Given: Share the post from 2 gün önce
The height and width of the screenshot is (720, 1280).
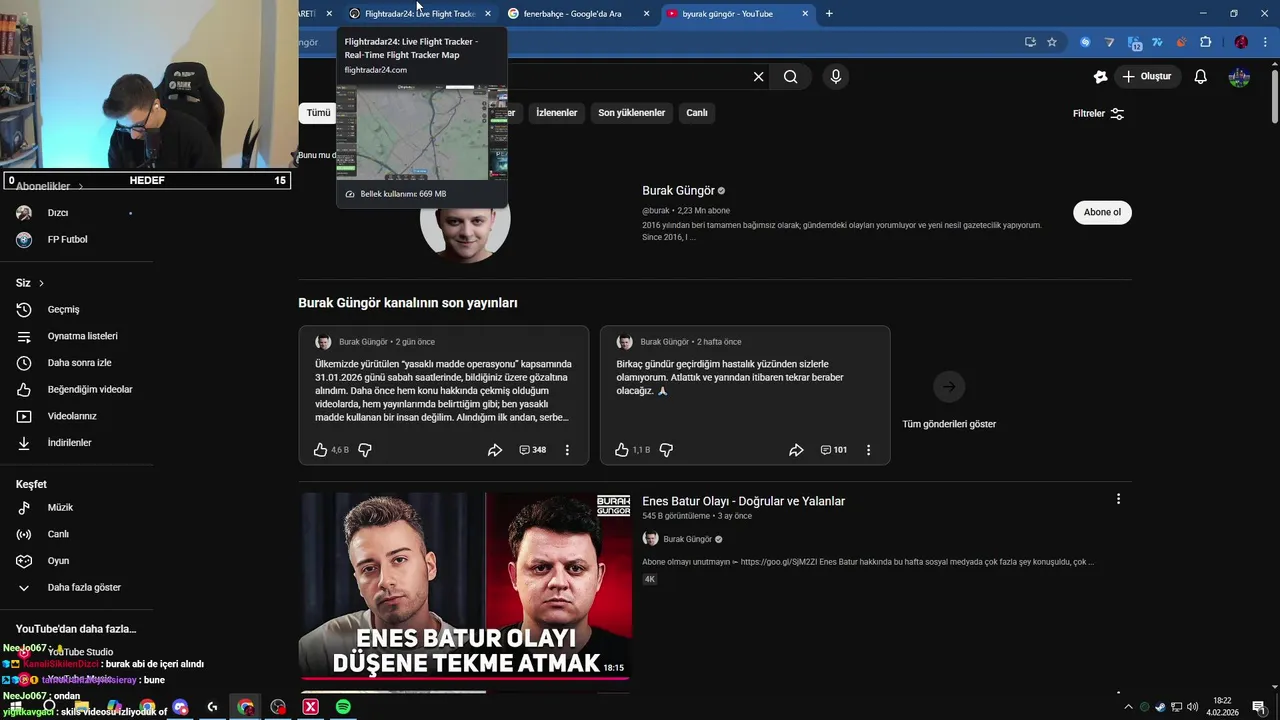Looking at the screenshot, I should point(494,450).
